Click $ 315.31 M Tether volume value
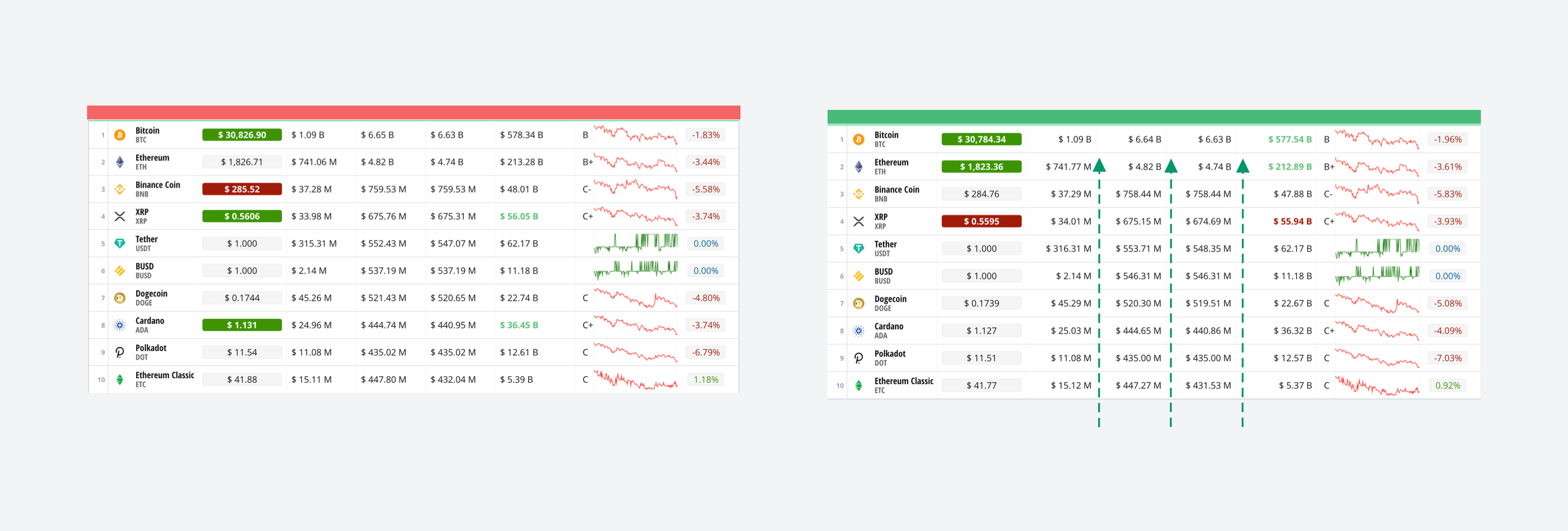 314,244
